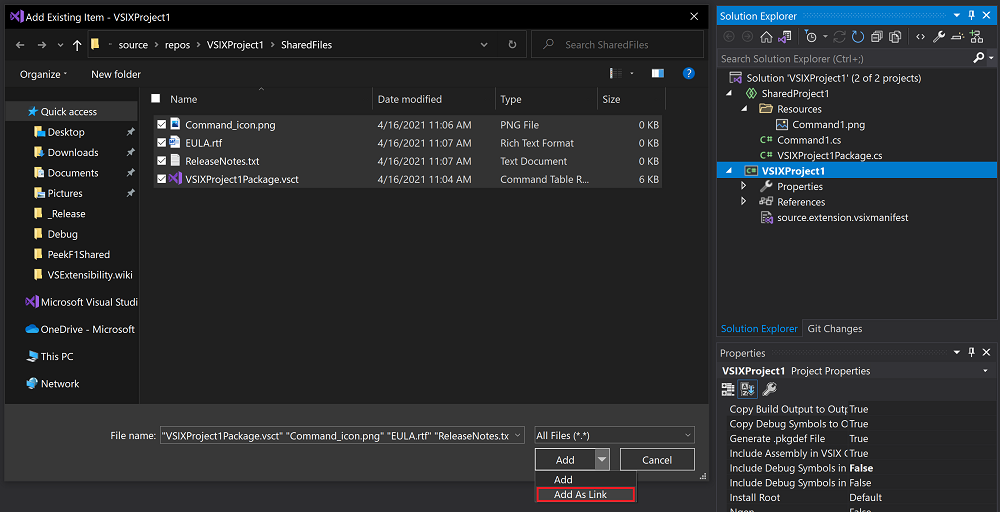Sort properties alphabetically
Viewport: 1000px width, 512px height.
tap(748, 389)
